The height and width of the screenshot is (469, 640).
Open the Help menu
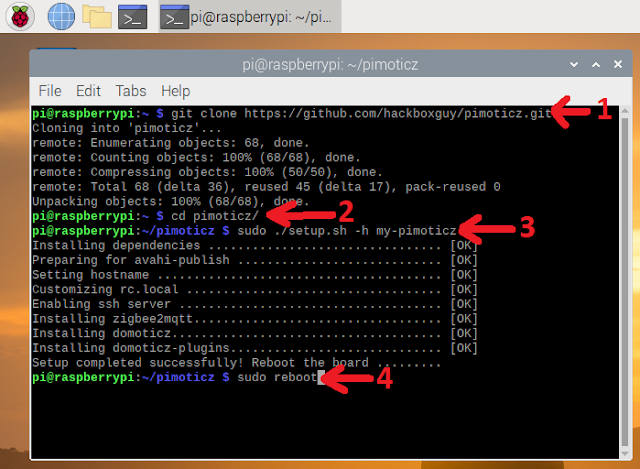(176, 91)
